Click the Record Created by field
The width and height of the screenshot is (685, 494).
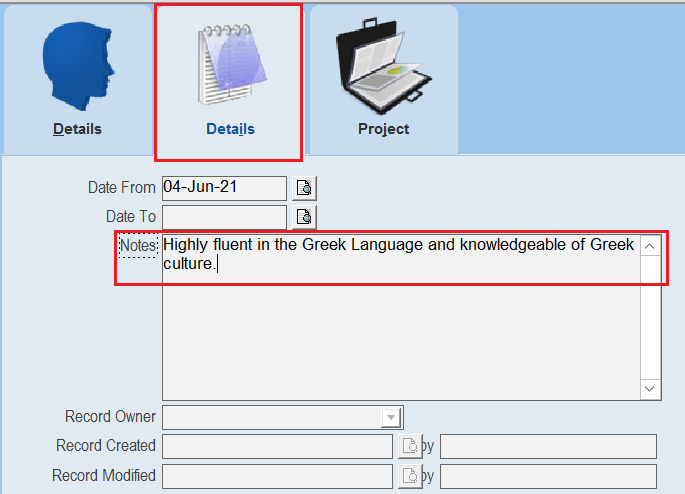pyautogui.click(x=548, y=446)
